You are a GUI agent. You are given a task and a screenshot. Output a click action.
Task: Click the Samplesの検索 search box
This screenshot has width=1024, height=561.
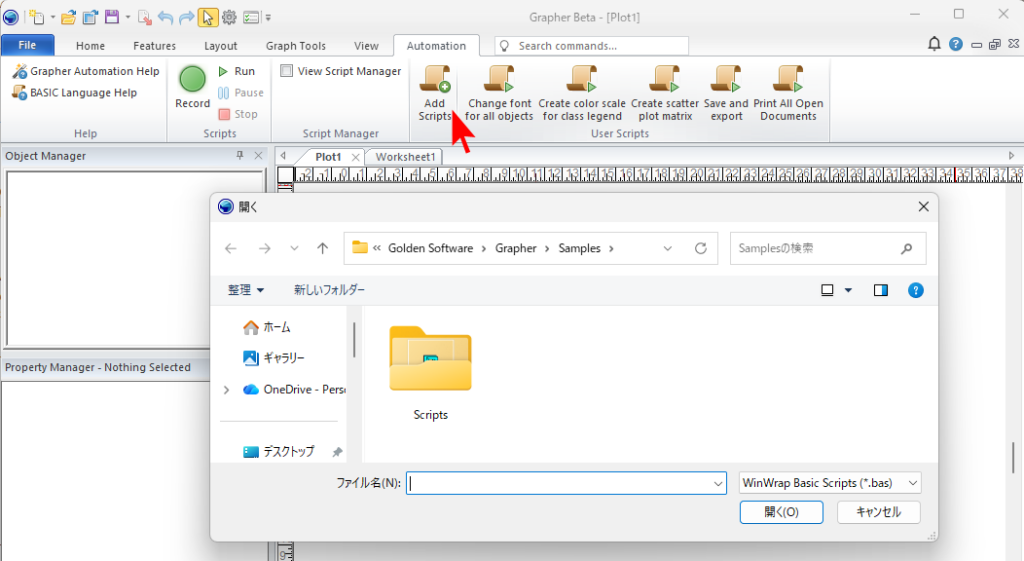[827, 248]
